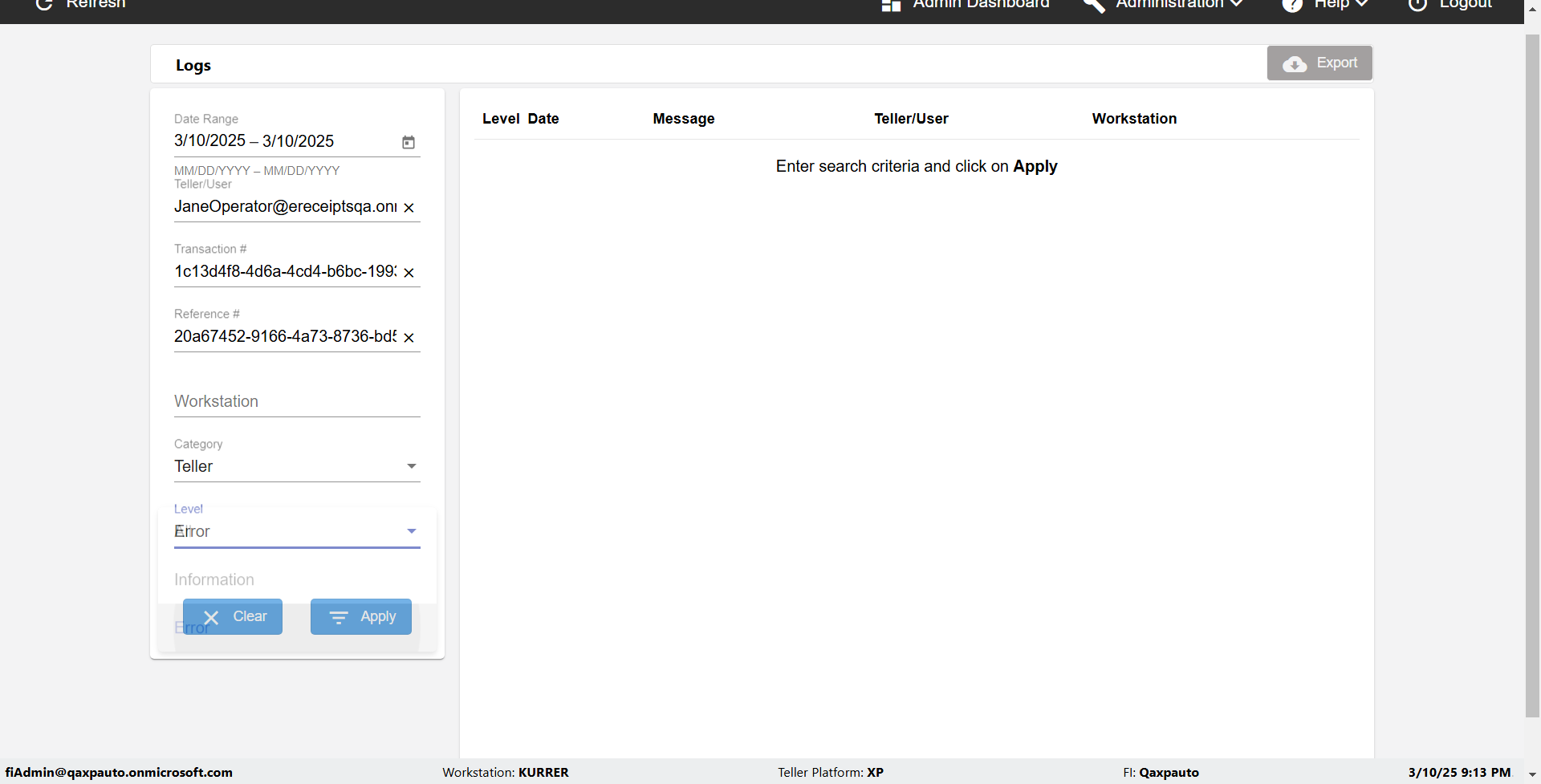
Task: Open the Admin Dashboard grid icon
Action: pos(891,5)
